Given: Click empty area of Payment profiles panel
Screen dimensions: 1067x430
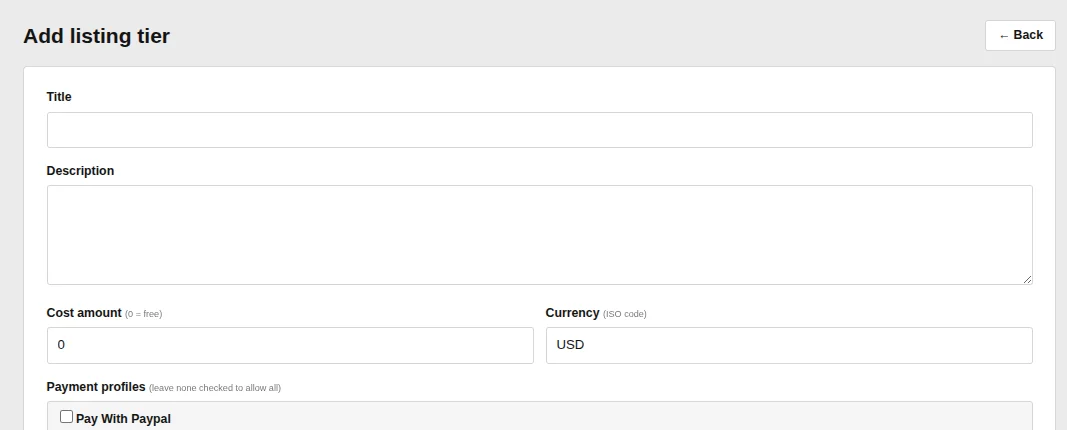Looking at the screenshot, I should pos(599,416).
